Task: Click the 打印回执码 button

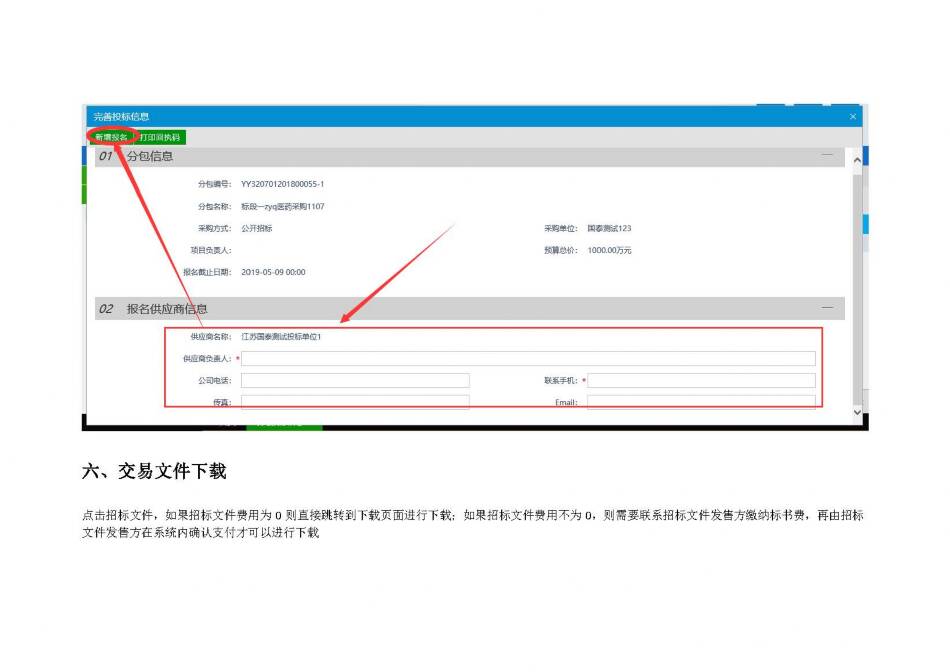Action: (160, 137)
